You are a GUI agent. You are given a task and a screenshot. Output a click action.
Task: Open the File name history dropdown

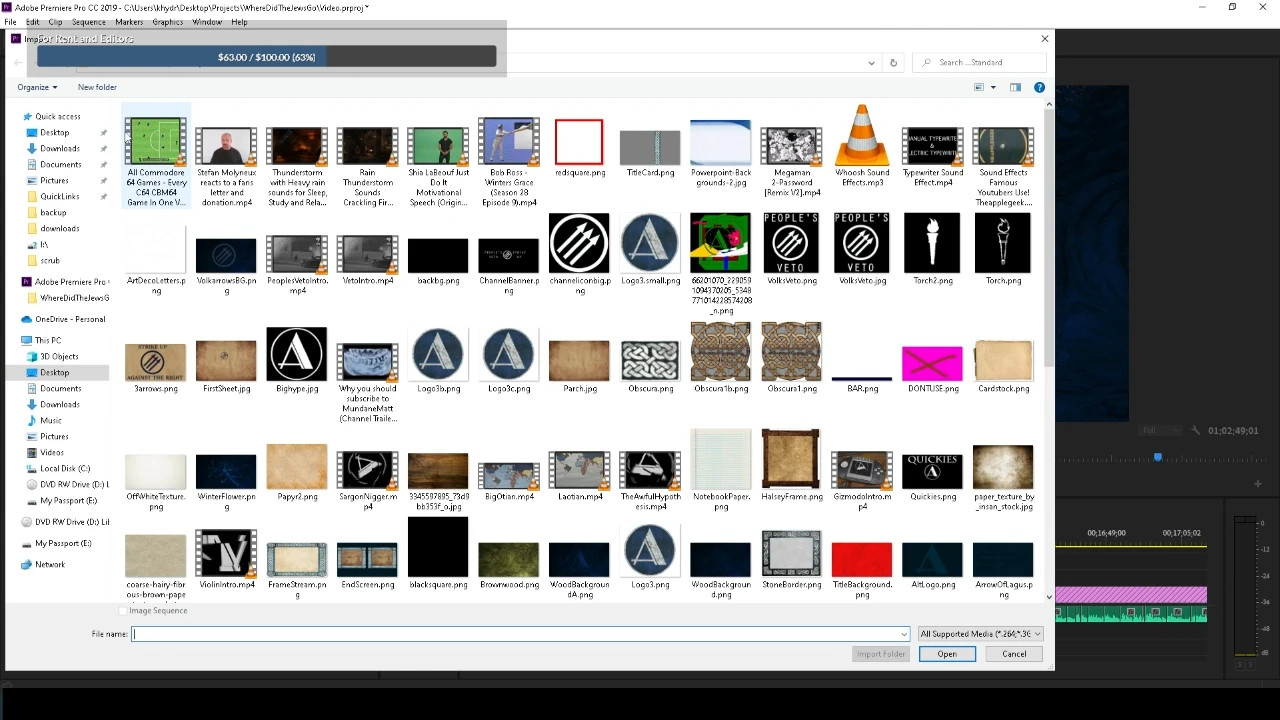904,634
